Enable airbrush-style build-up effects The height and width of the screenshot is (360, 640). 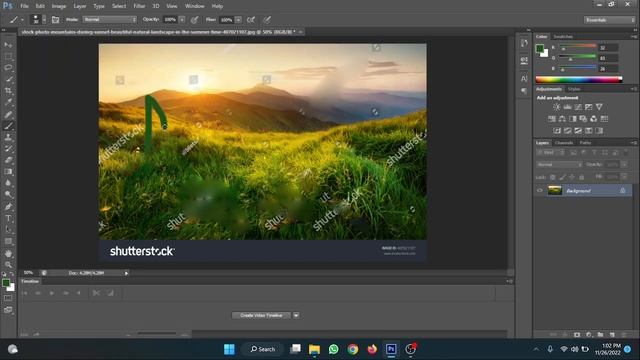point(251,20)
